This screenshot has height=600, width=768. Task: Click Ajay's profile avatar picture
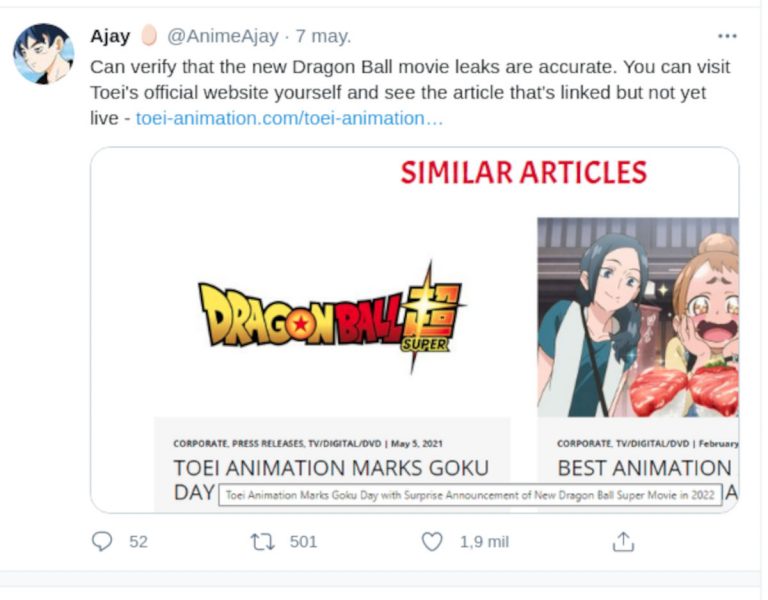pyautogui.click(x=43, y=54)
